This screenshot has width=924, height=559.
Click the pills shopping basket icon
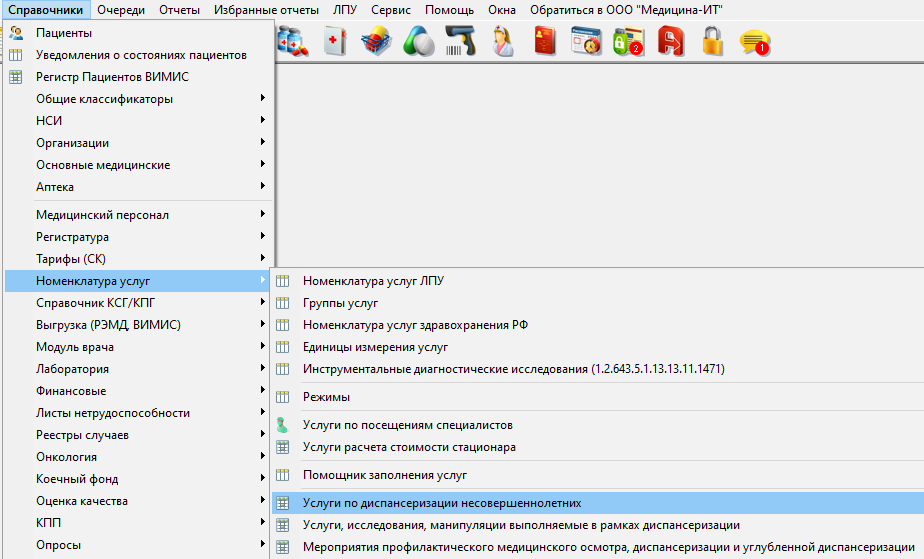tap(377, 41)
